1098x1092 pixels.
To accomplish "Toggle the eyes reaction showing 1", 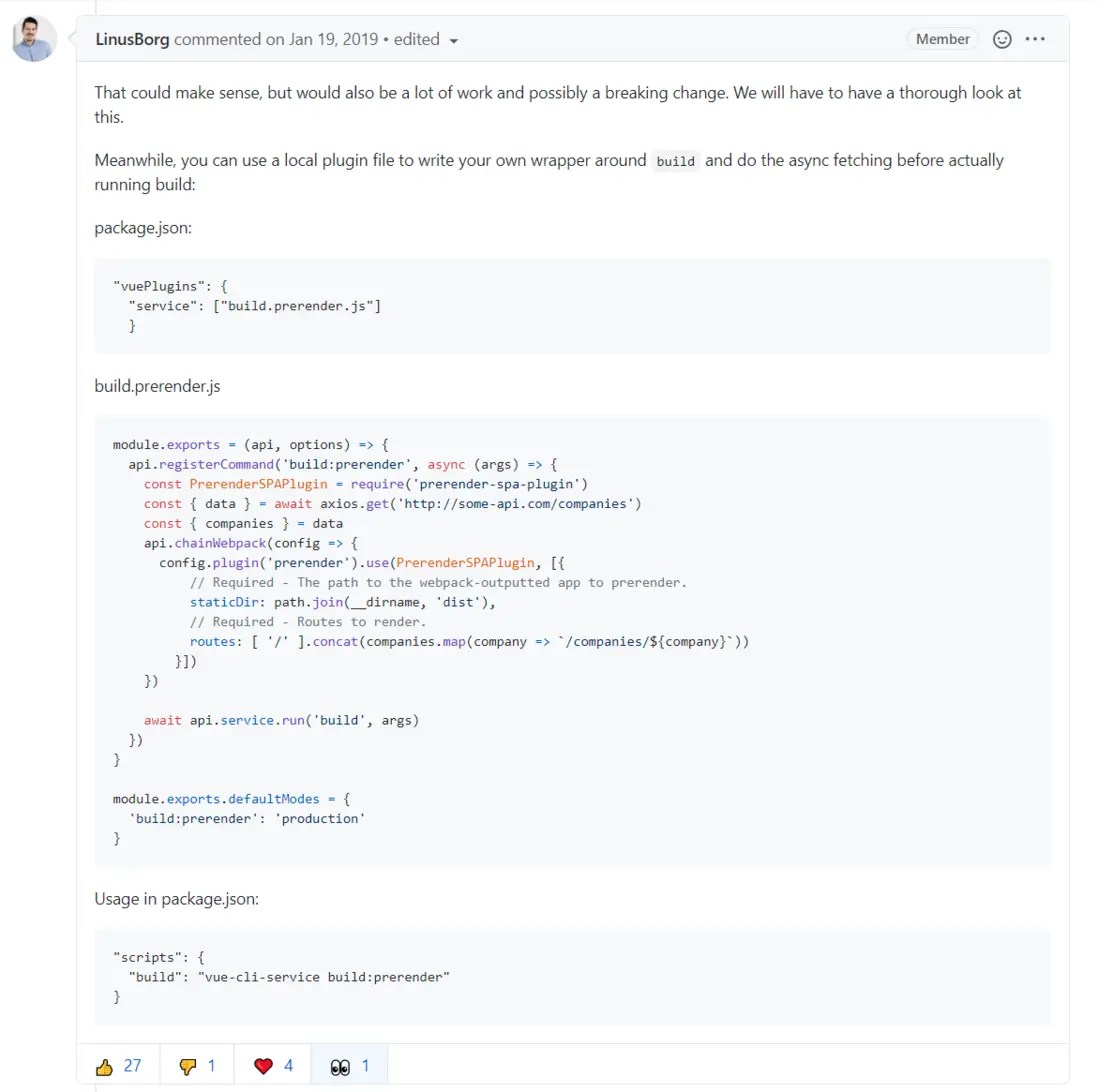I will pos(348,1064).
